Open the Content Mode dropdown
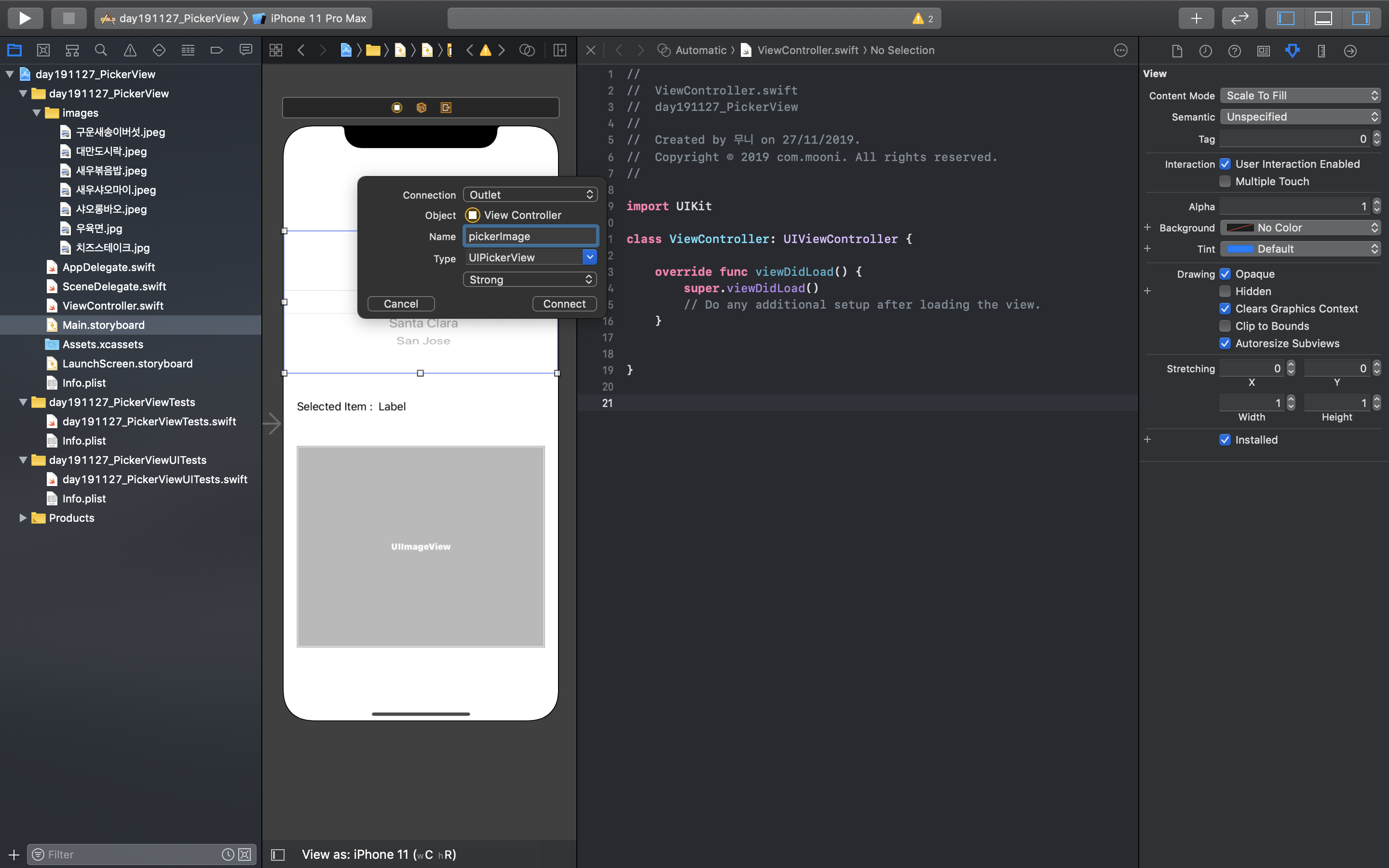The height and width of the screenshot is (868, 1389). pyautogui.click(x=1300, y=95)
